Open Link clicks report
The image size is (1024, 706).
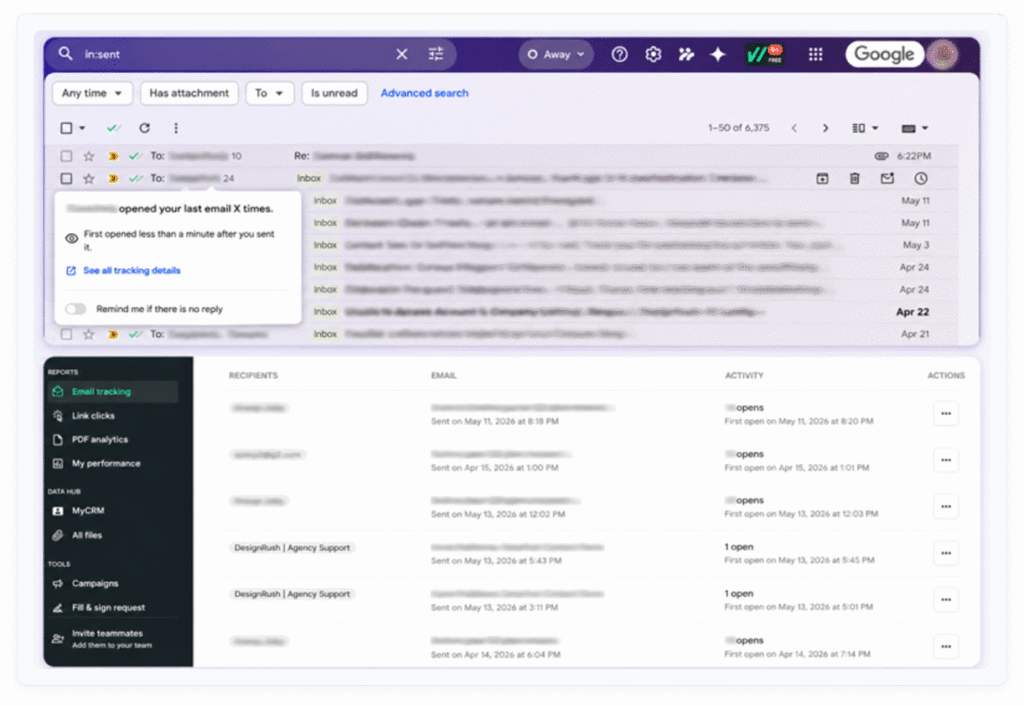click(93, 416)
